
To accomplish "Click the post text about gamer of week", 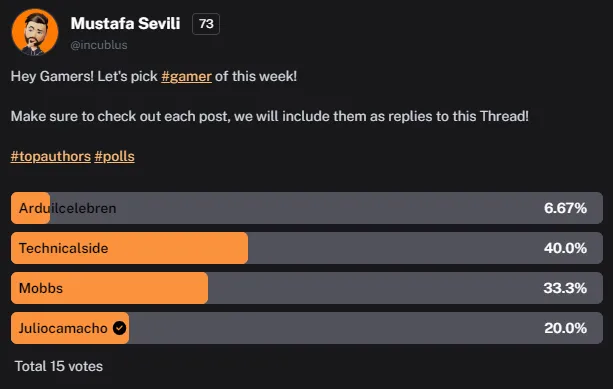I will pyautogui.click(x=154, y=76).
